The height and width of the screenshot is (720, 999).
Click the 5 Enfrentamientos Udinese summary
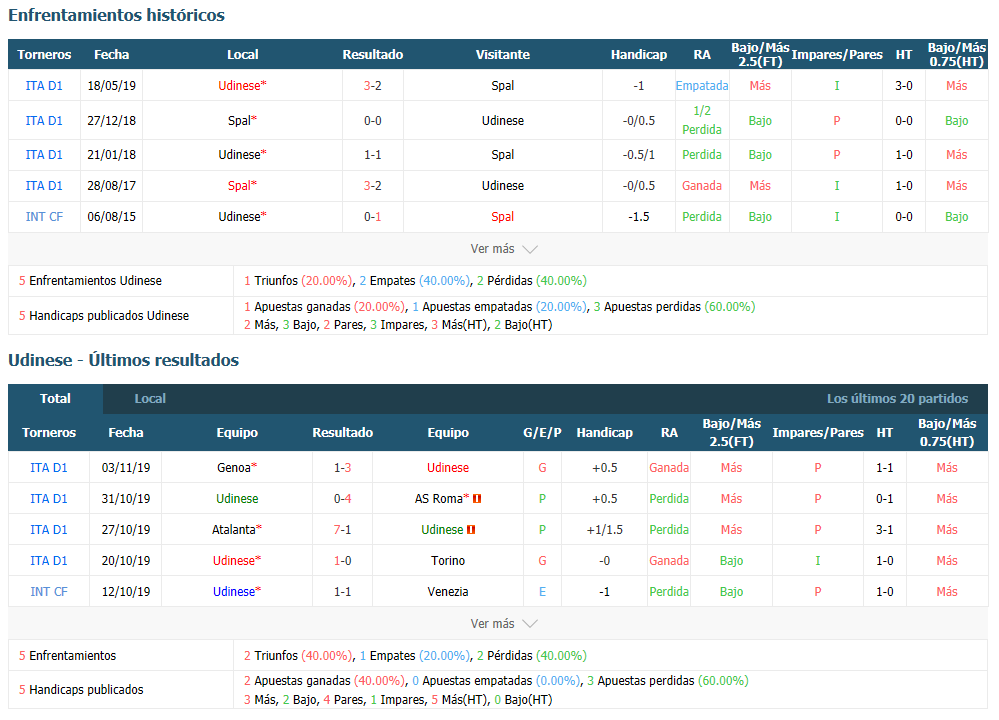90,281
